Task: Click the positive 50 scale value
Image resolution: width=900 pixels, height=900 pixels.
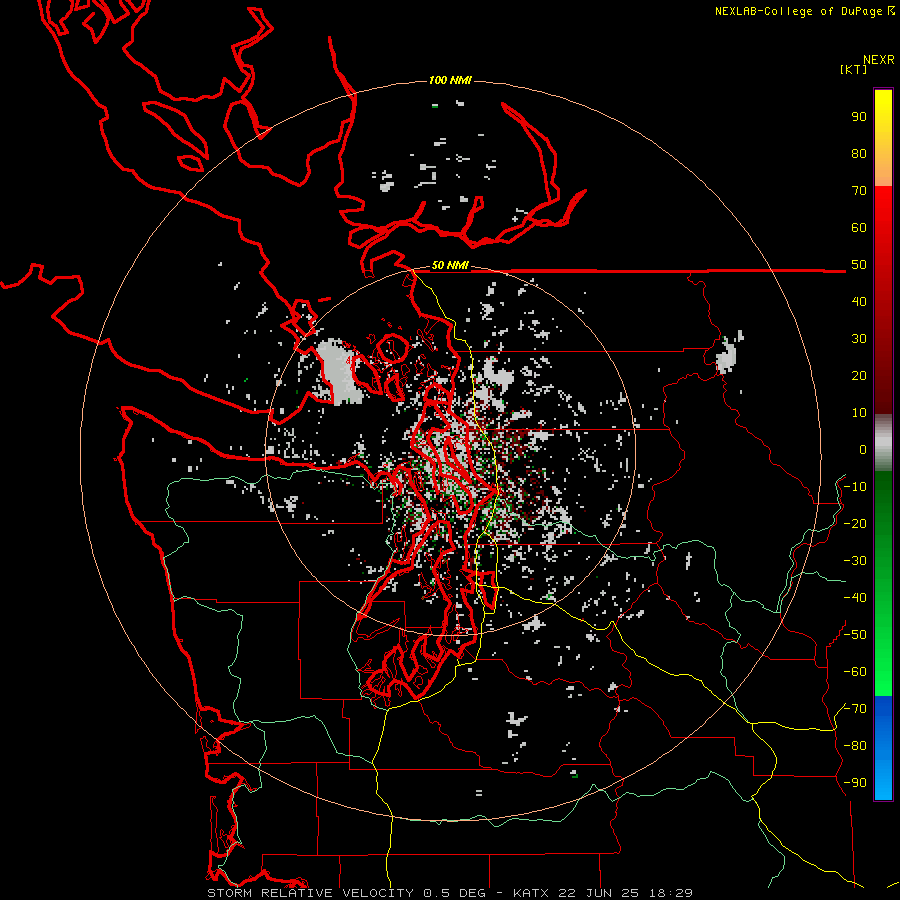Action: click(859, 265)
